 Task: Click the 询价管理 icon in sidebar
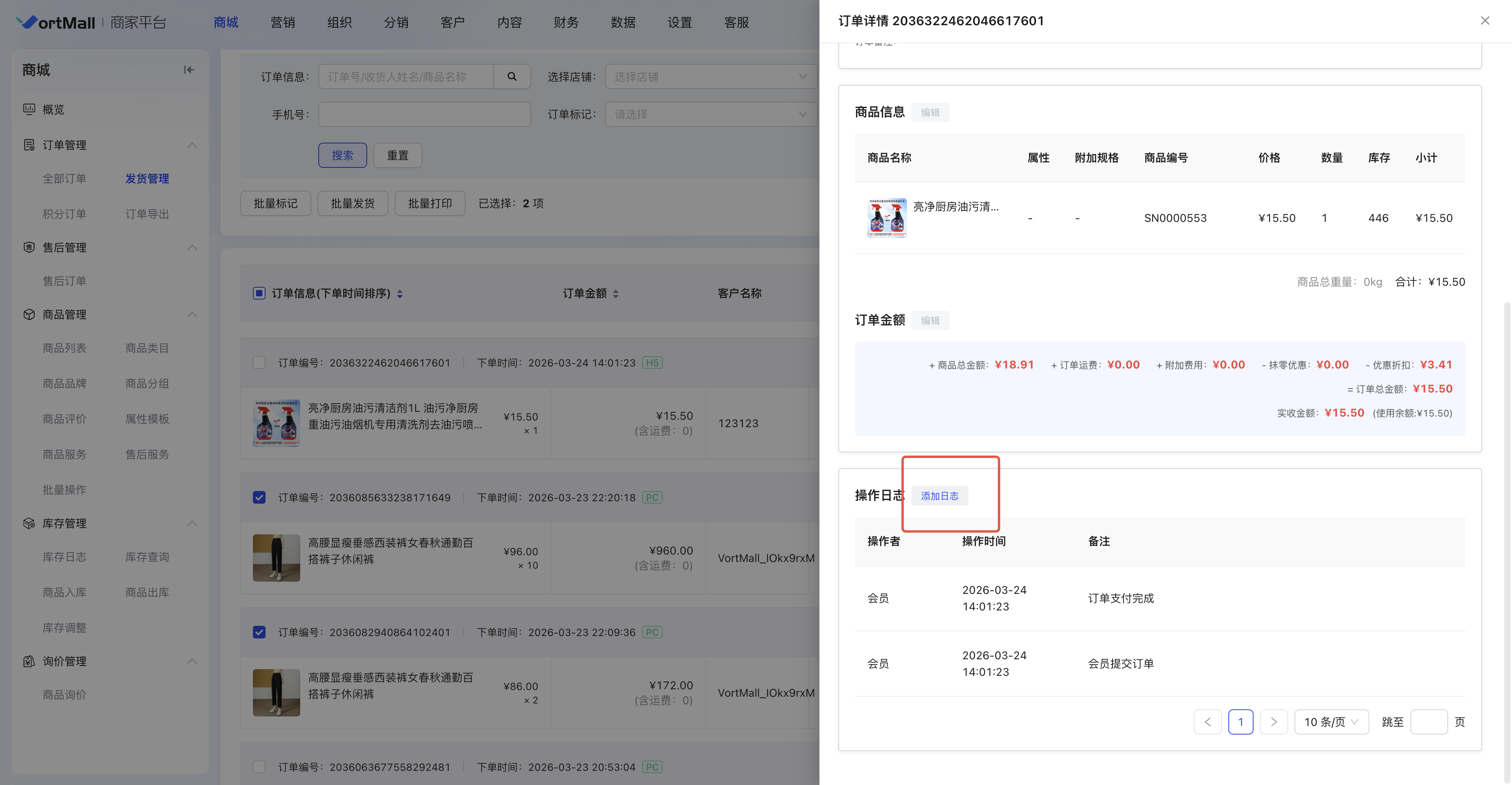(29, 661)
